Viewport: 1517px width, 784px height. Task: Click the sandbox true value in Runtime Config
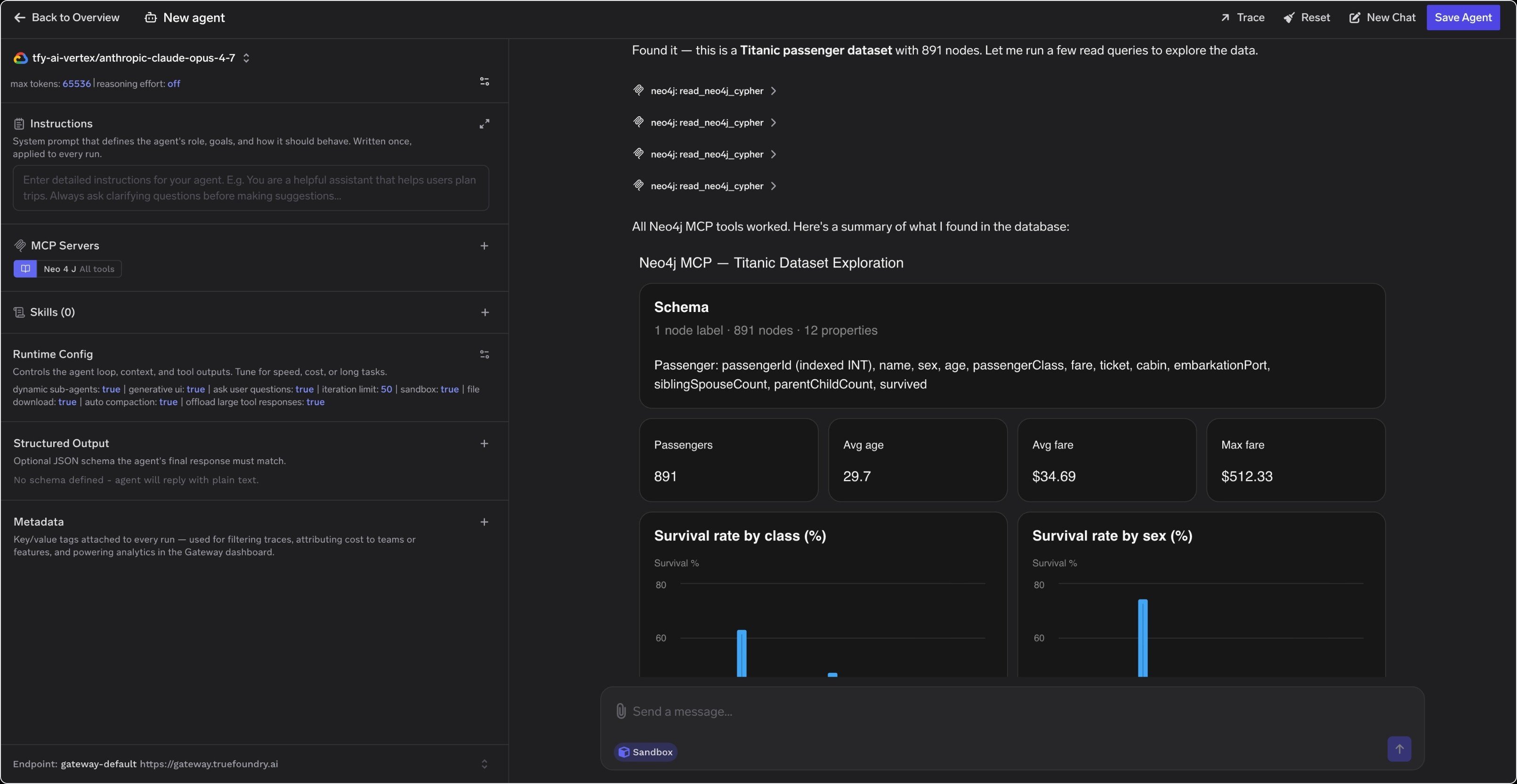(449, 389)
